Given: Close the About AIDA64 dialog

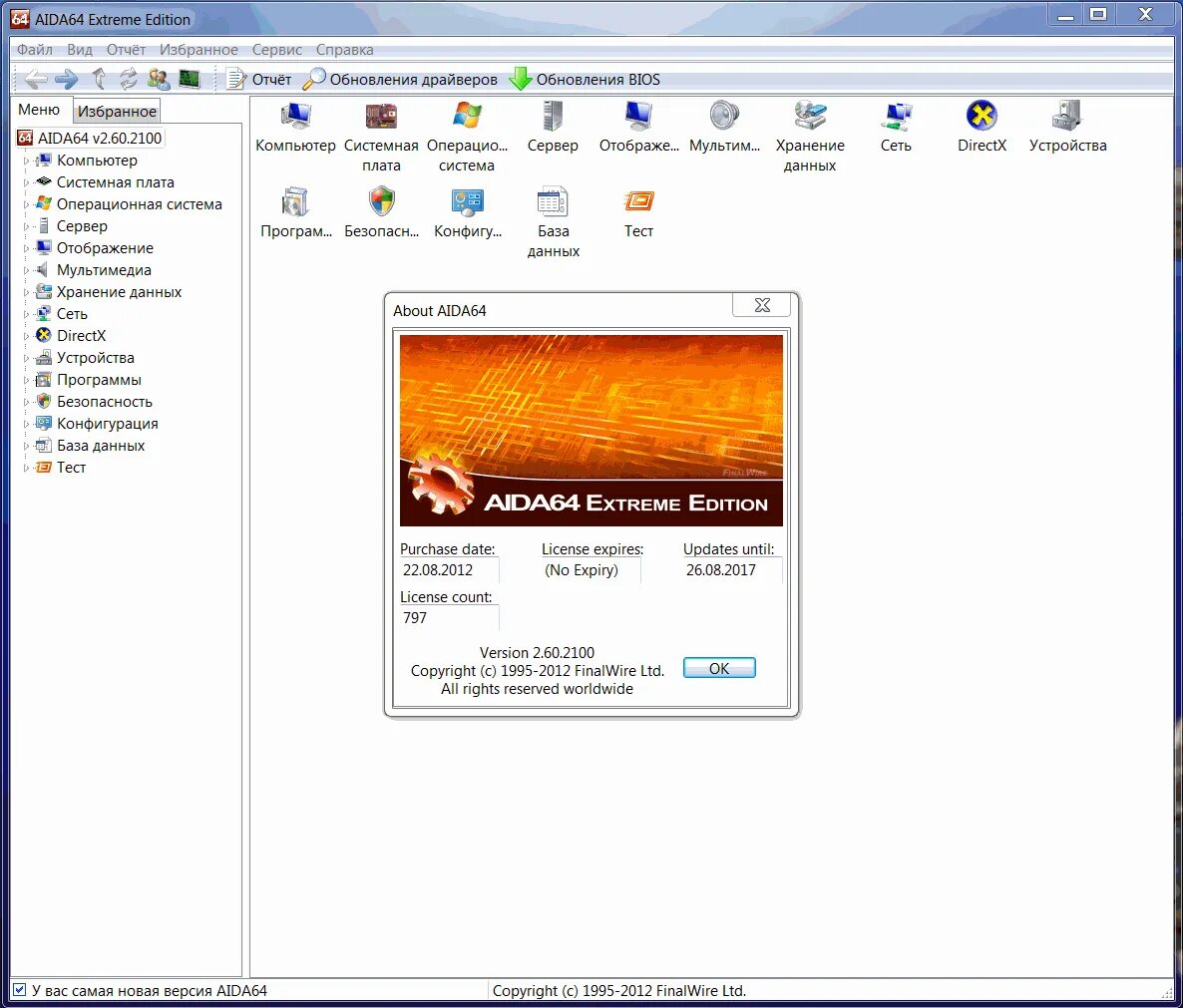Looking at the screenshot, I should point(762,304).
